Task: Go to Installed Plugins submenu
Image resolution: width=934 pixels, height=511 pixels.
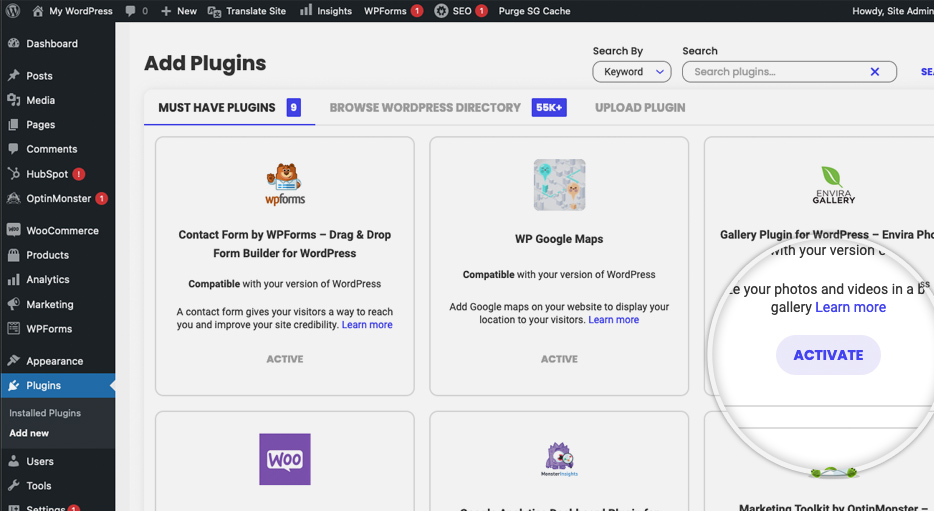Action: [45, 413]
